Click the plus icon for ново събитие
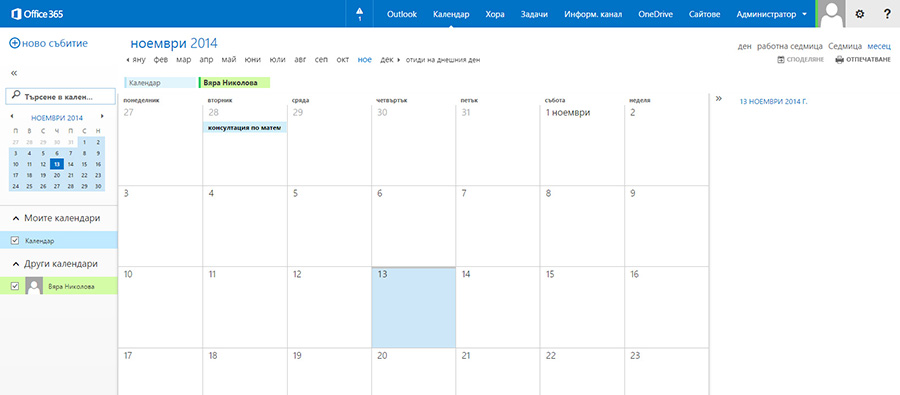The height and width of the screenshot is (395, 900). (x=14, y=43)
